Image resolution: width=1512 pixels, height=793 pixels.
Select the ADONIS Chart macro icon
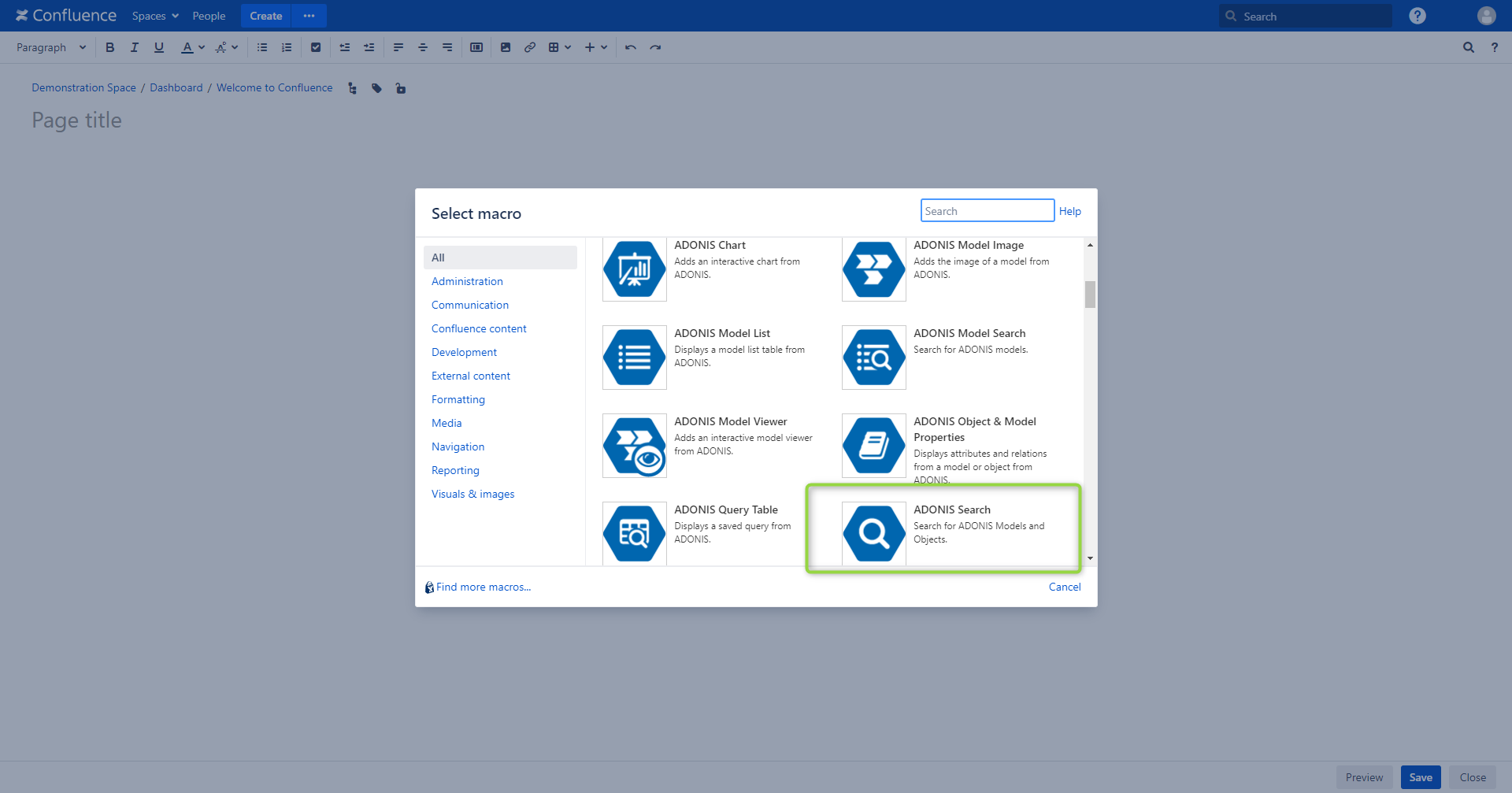(634, 269)
